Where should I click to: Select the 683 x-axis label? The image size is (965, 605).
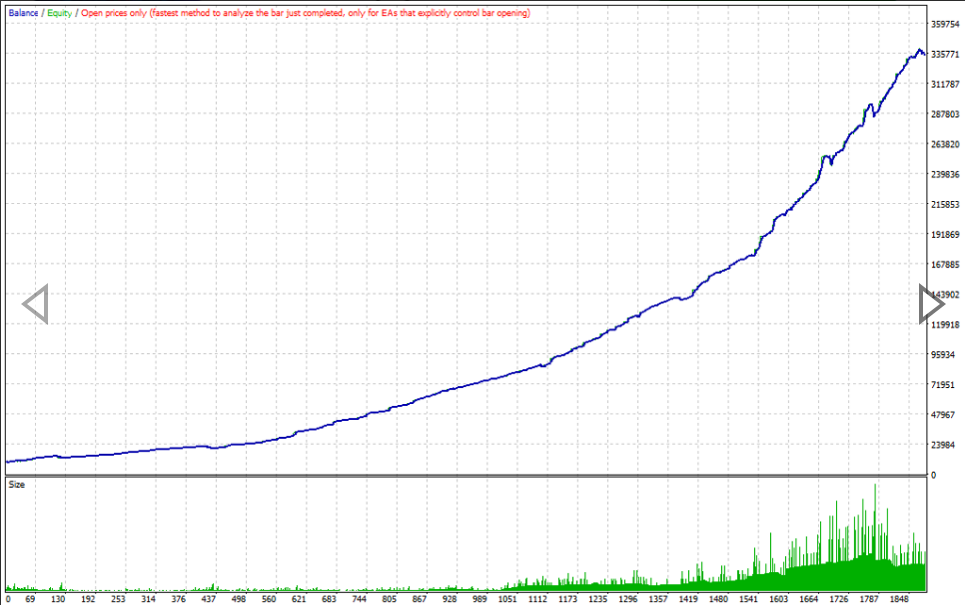pos(329,599)
